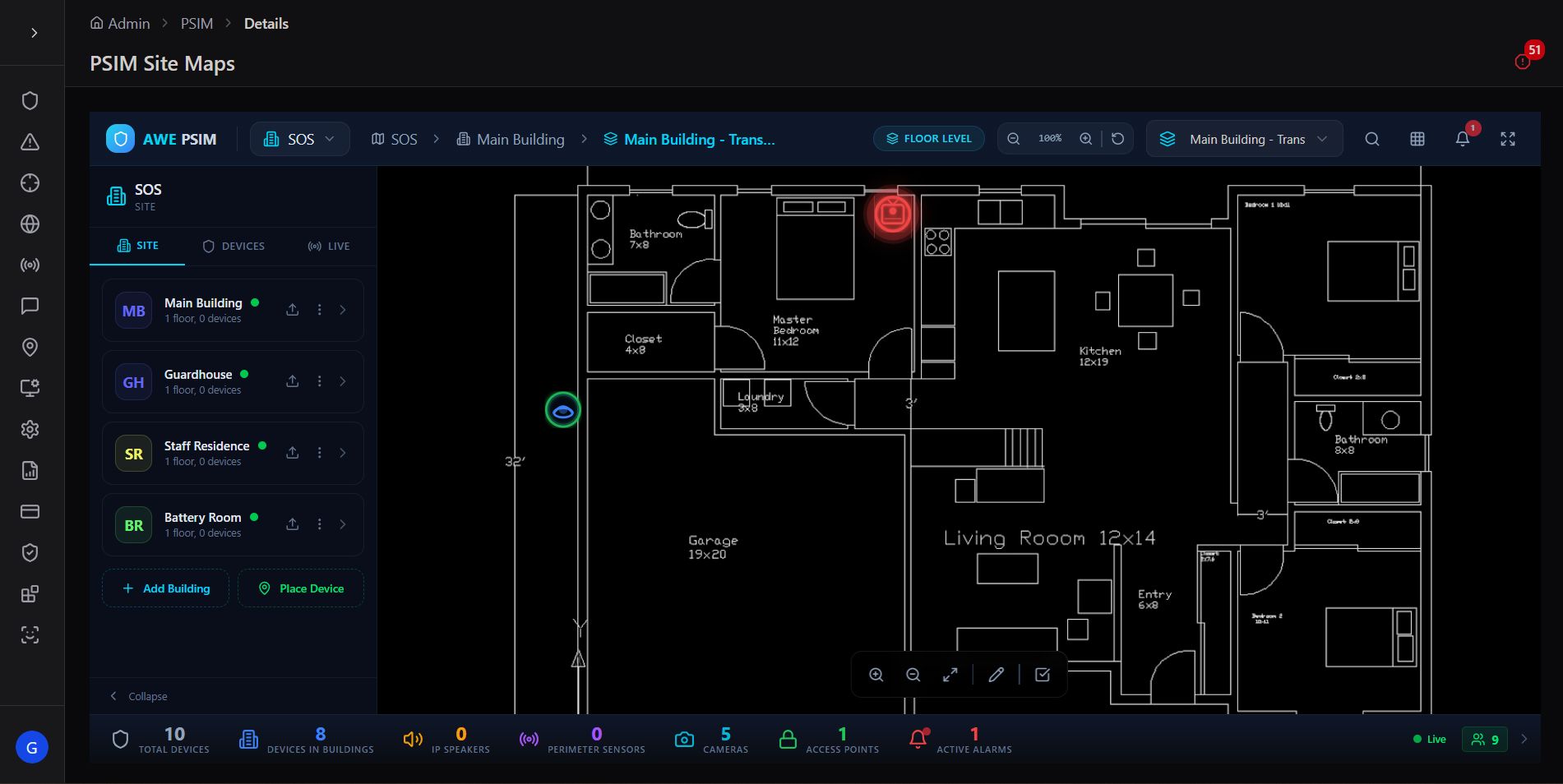
Task: Expand Staff Residence chevron
Action: (343, 453)
